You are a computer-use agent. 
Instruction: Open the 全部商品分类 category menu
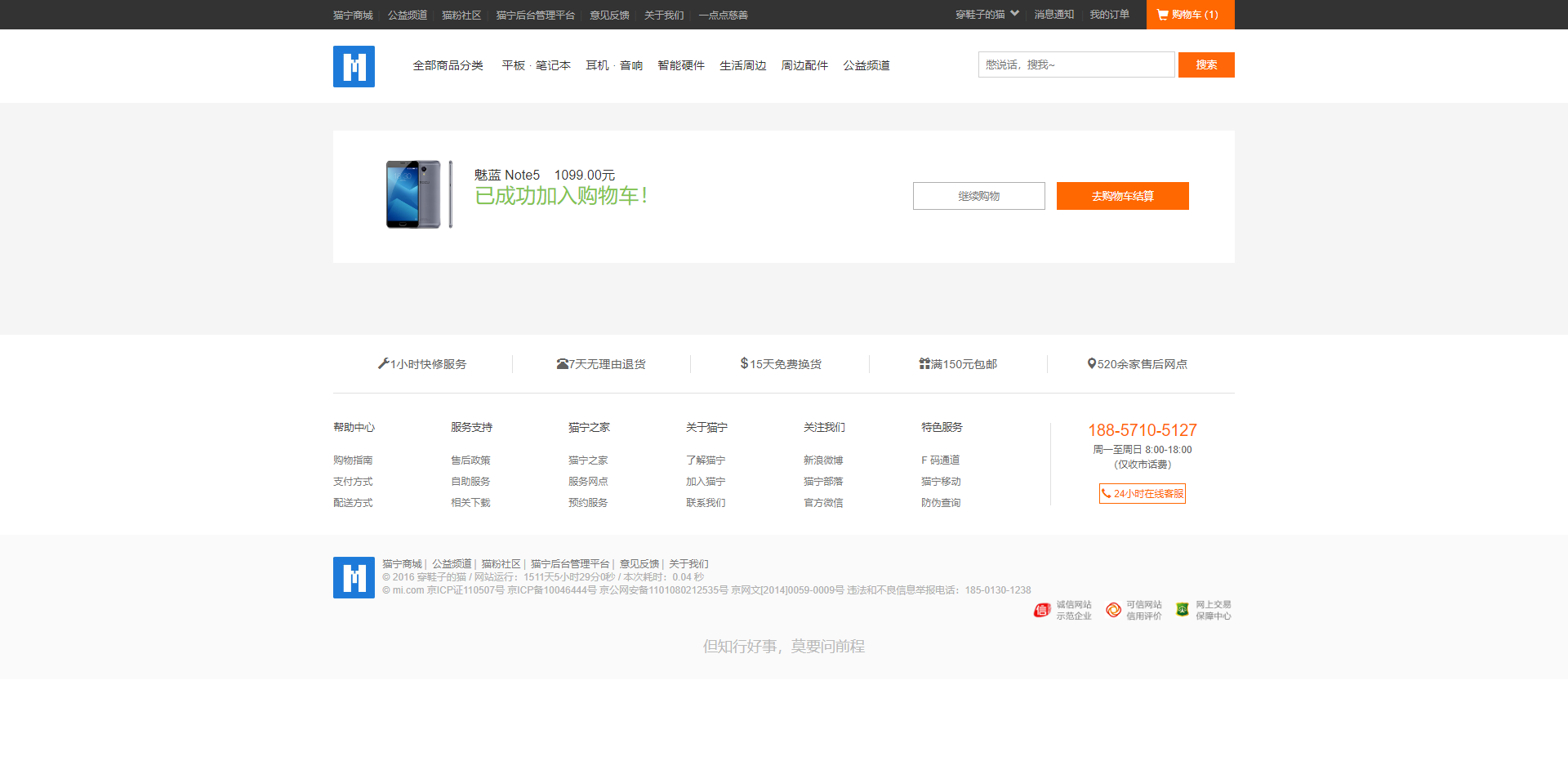click(x=448, y=65)
